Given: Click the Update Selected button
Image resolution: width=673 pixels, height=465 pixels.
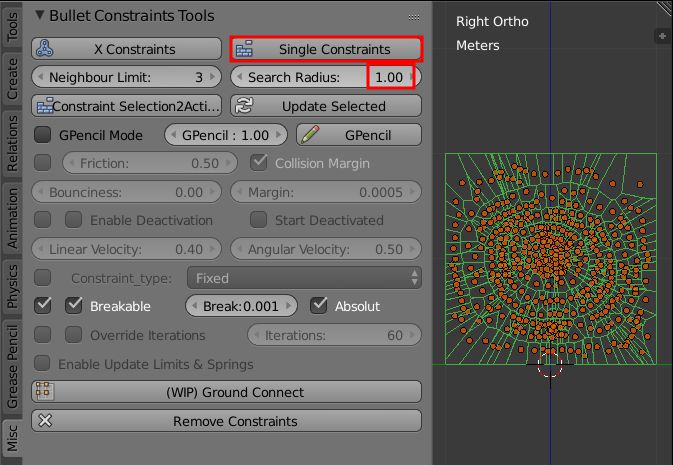Looking at the screenshot, I should point(326,106).
